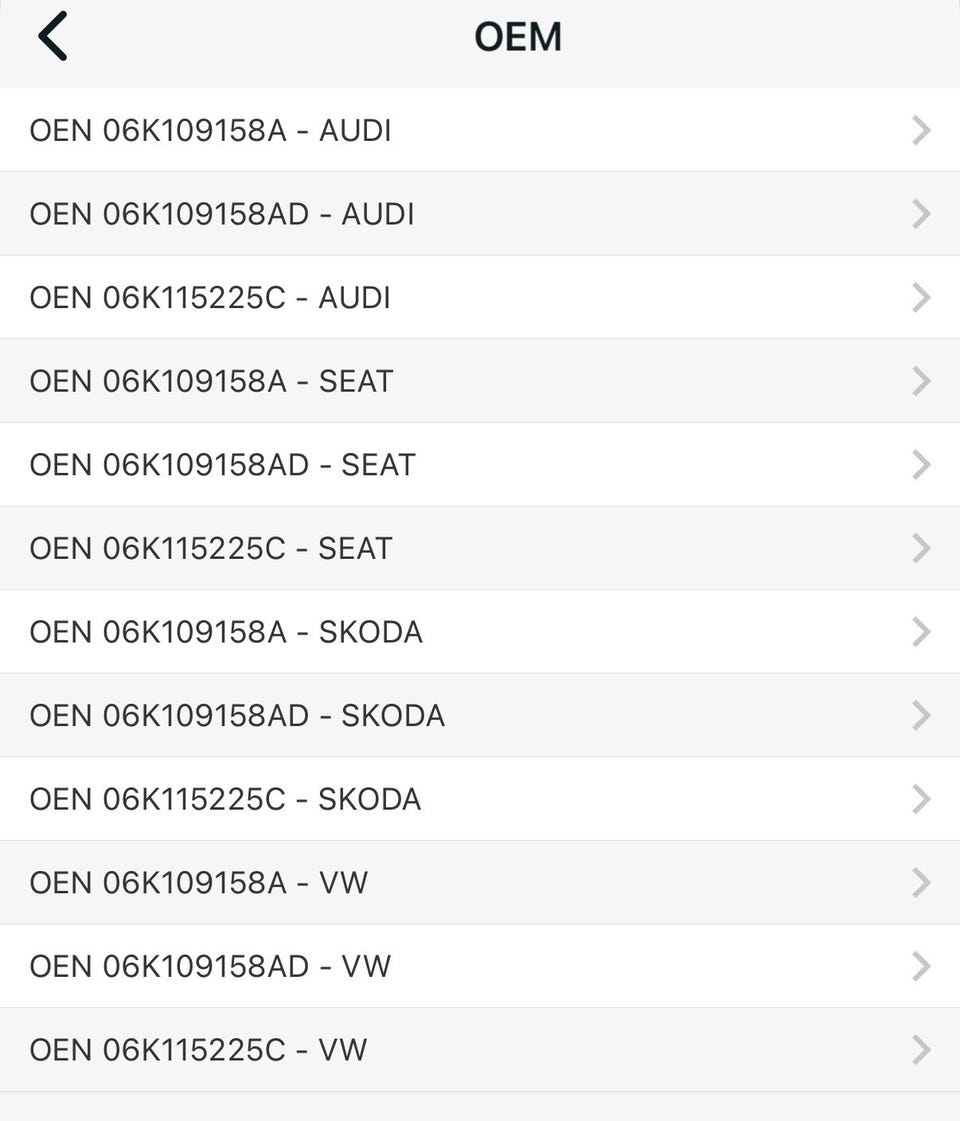960x1121 pixels.
Task: Open OEN 06K109158AD - VW entry
Action: pos(210,966)
